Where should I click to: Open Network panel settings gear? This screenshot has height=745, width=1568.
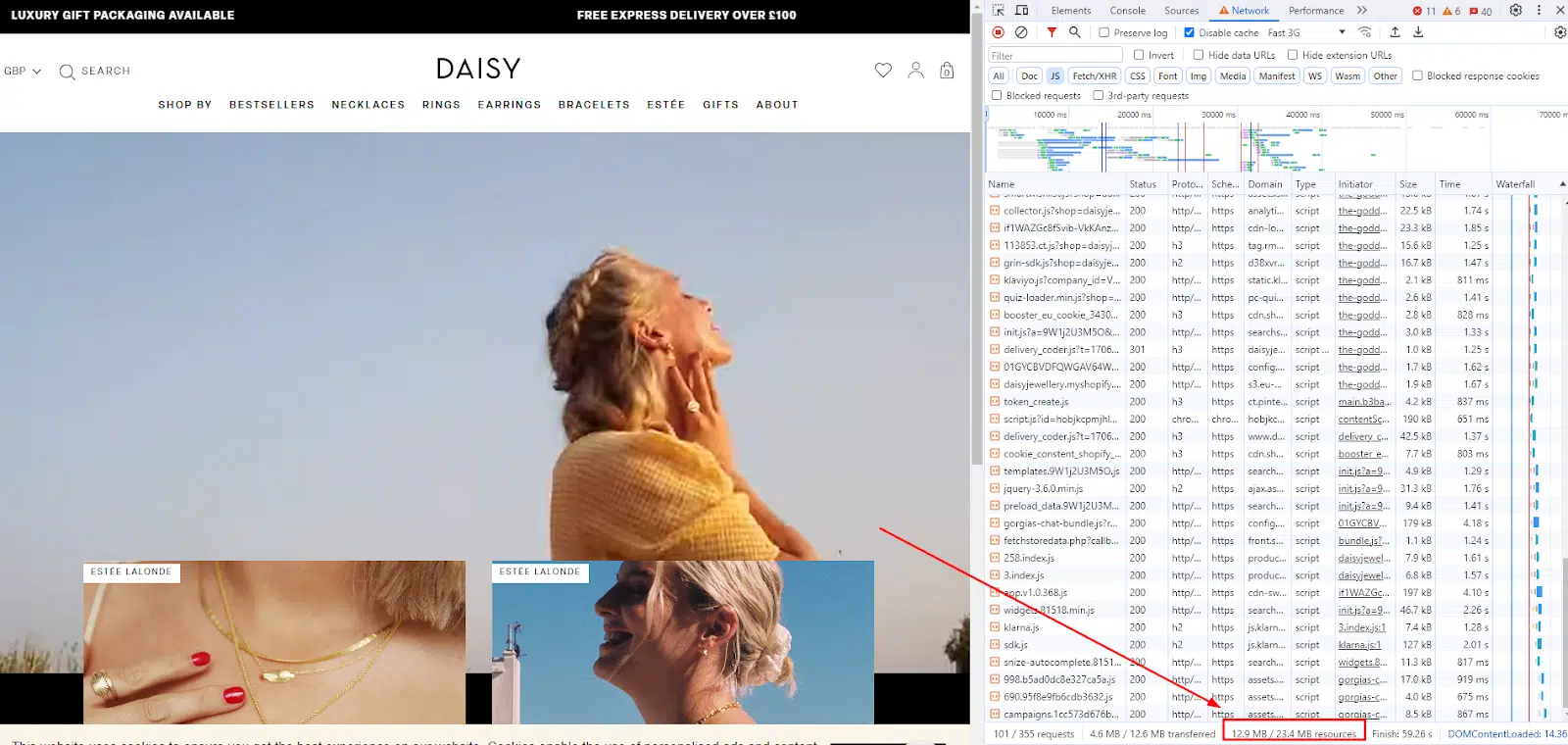click(1560, 32)
